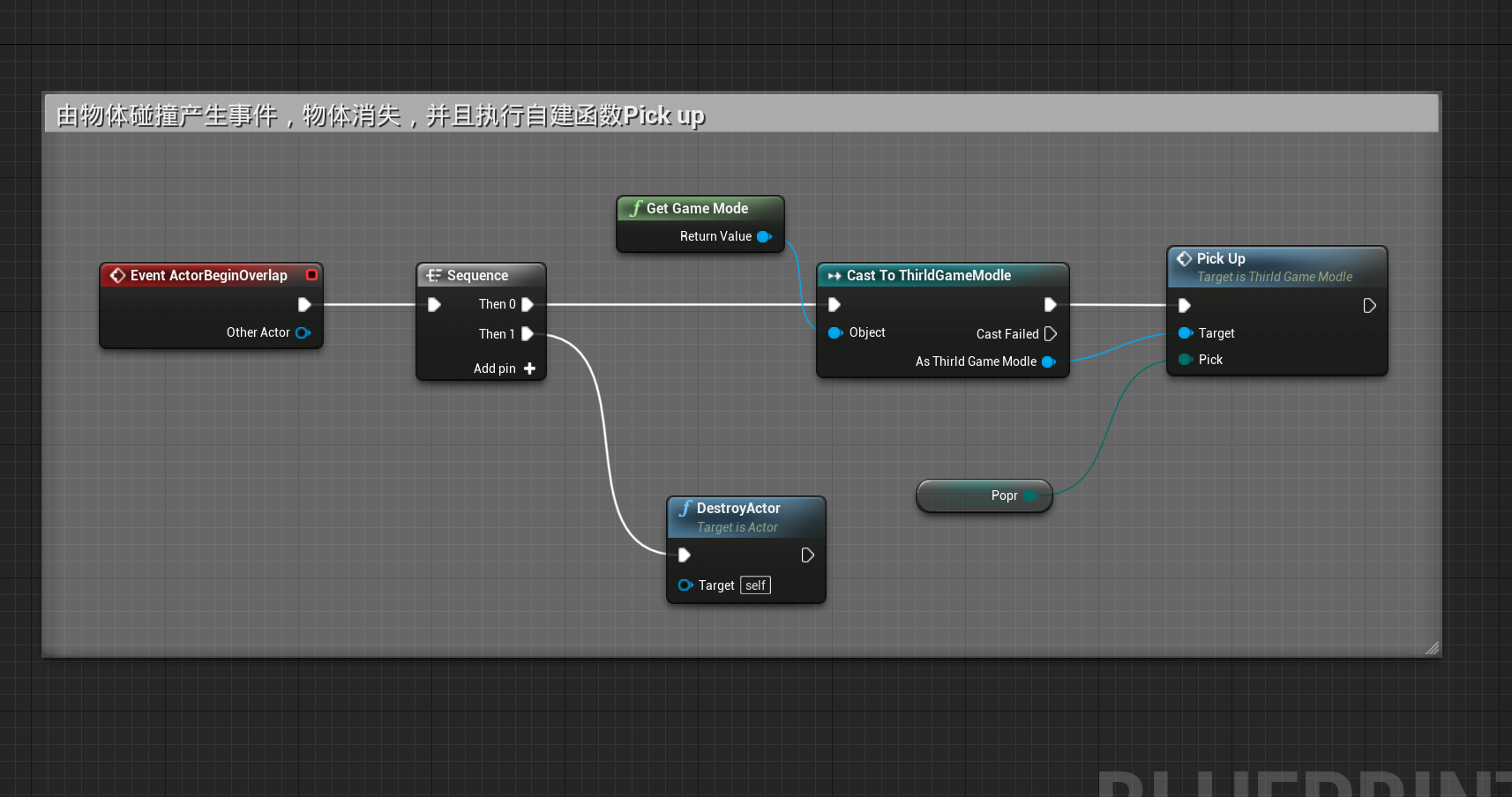Click the diamond icon on Pick Up node
The image size is (1512, 797).
tap(1184, 258)
